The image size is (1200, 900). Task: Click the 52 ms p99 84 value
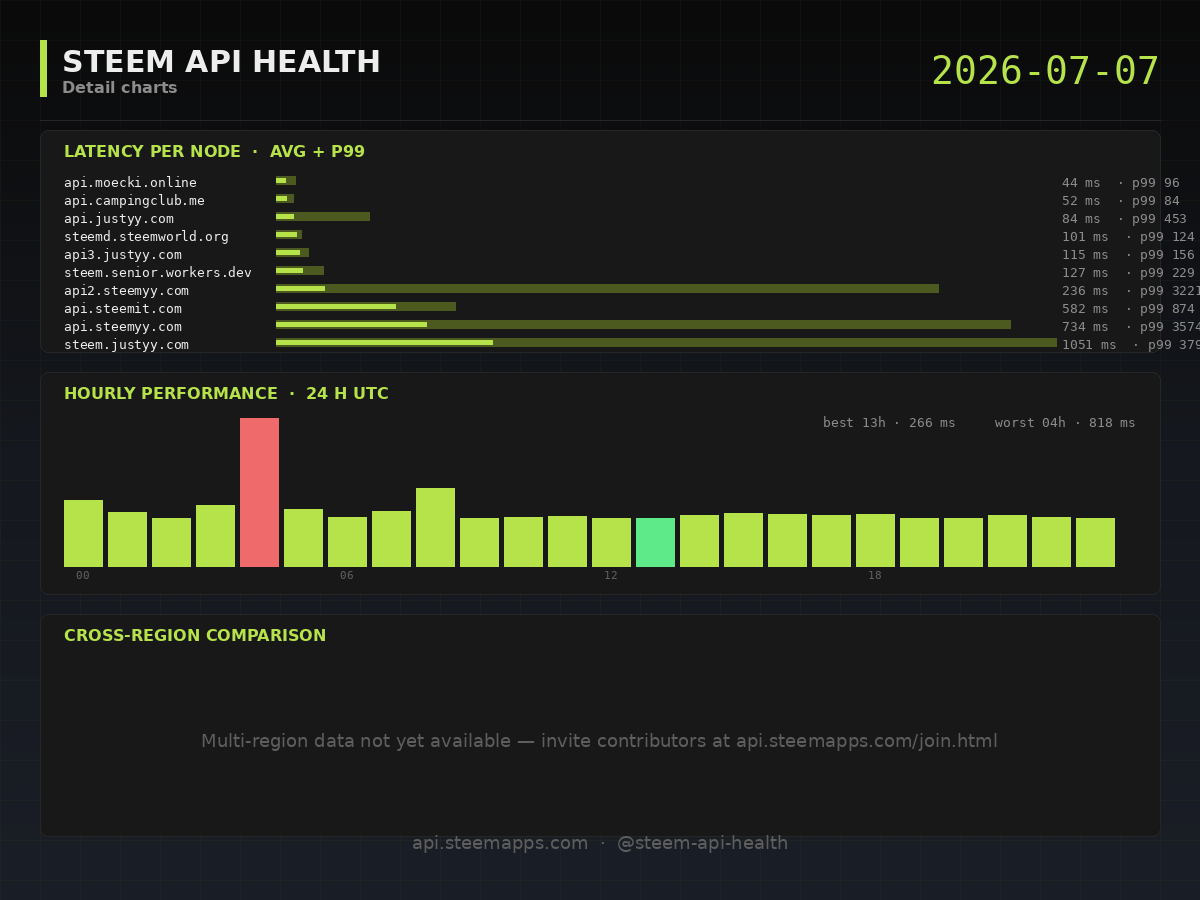point(1121,201)
